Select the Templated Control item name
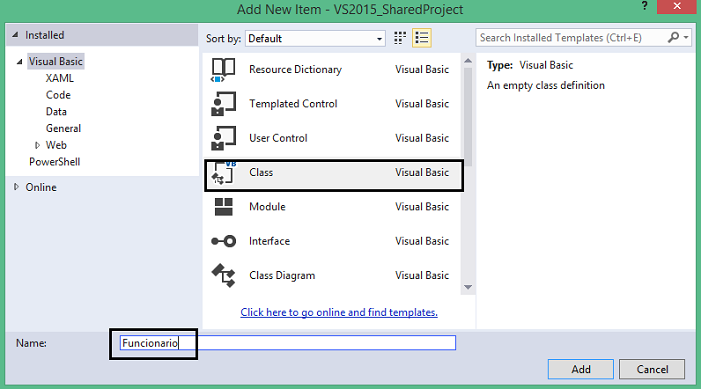Screen dimensions: 701x389 [x=293, y=104]
